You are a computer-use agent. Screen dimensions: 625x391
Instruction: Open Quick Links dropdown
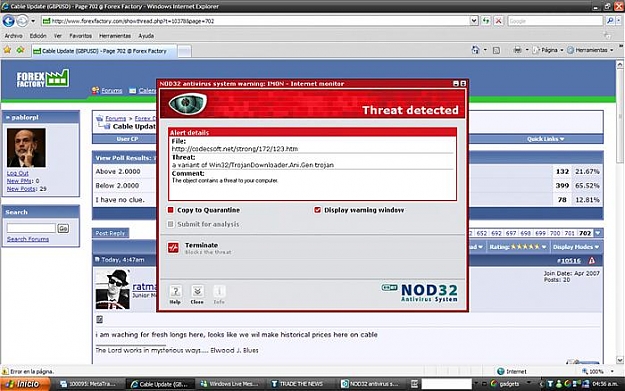545,139
